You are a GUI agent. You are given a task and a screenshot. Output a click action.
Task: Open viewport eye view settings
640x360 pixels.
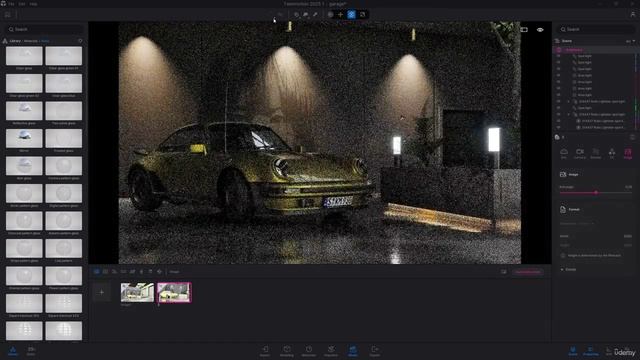pyautogui.click(x=540, y=30)
